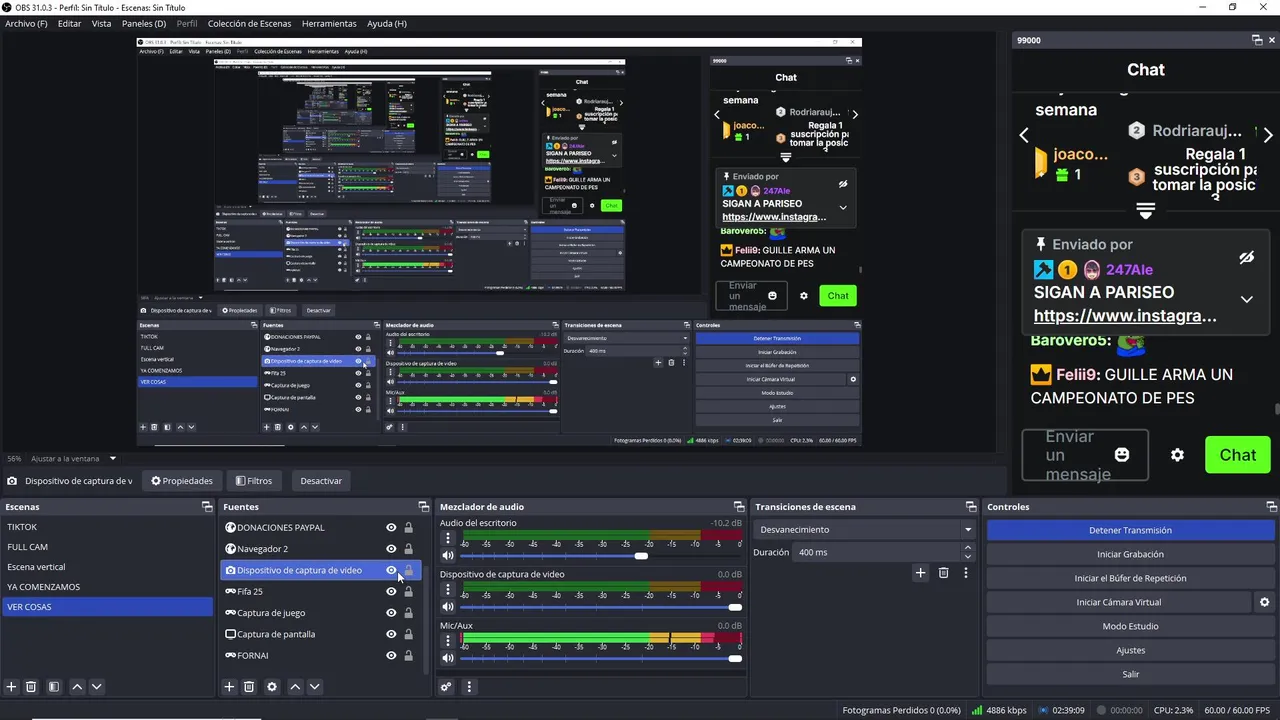Toggle visibility of Captura de pantalla source
The image size is (1280, 720).
pyautogui.click(x=391, y=634)
